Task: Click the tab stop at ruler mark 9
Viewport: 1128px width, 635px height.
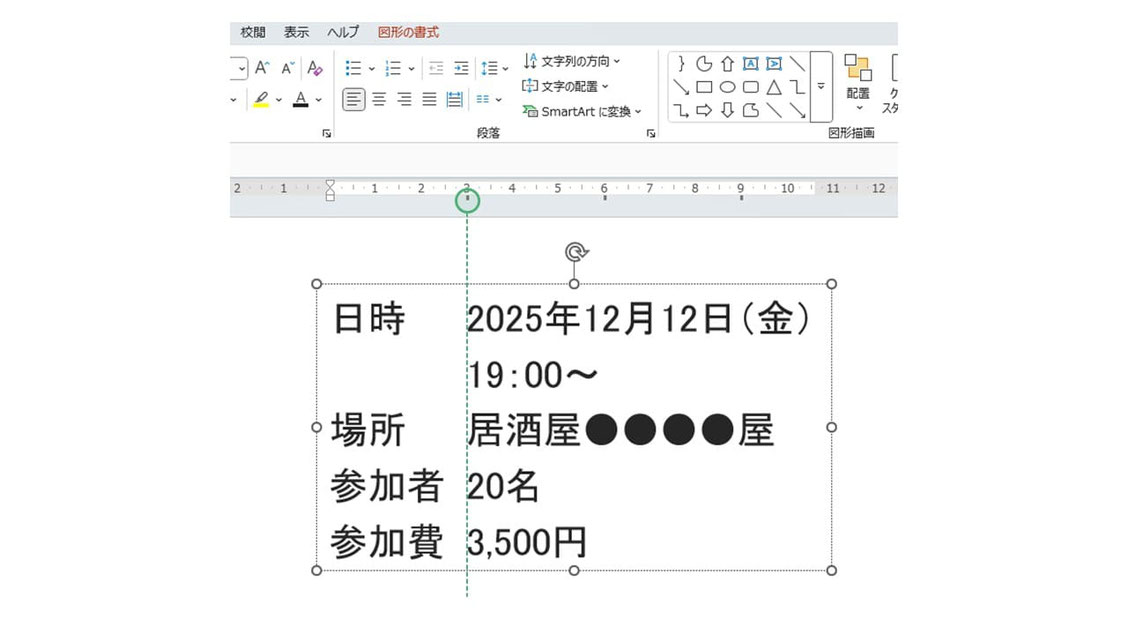Action: click(x=741, y=197)
